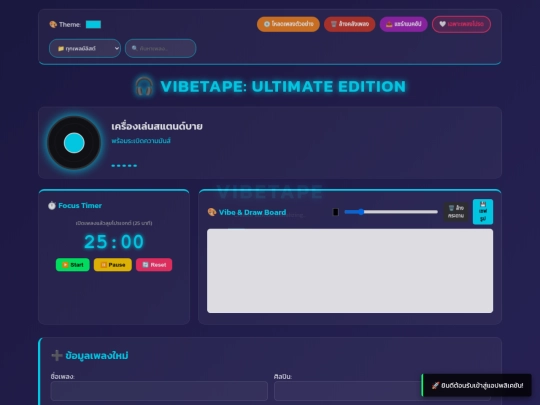
Task: Adjust the brush size slider
Action: 391,212
